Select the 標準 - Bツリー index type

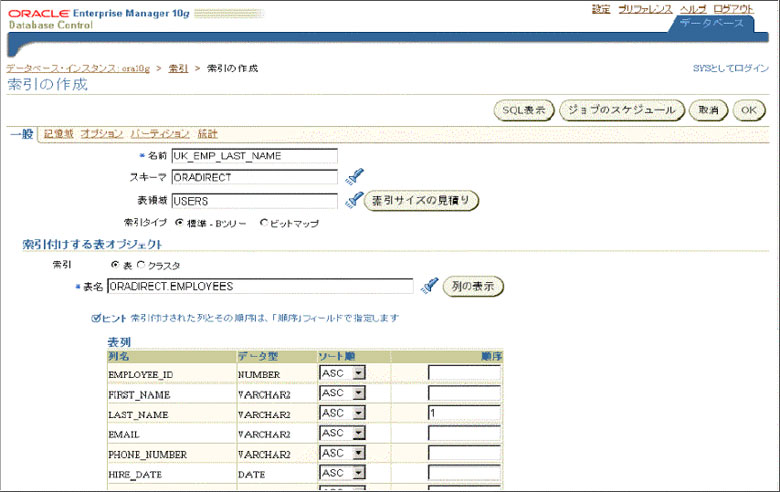click(180, 223)
